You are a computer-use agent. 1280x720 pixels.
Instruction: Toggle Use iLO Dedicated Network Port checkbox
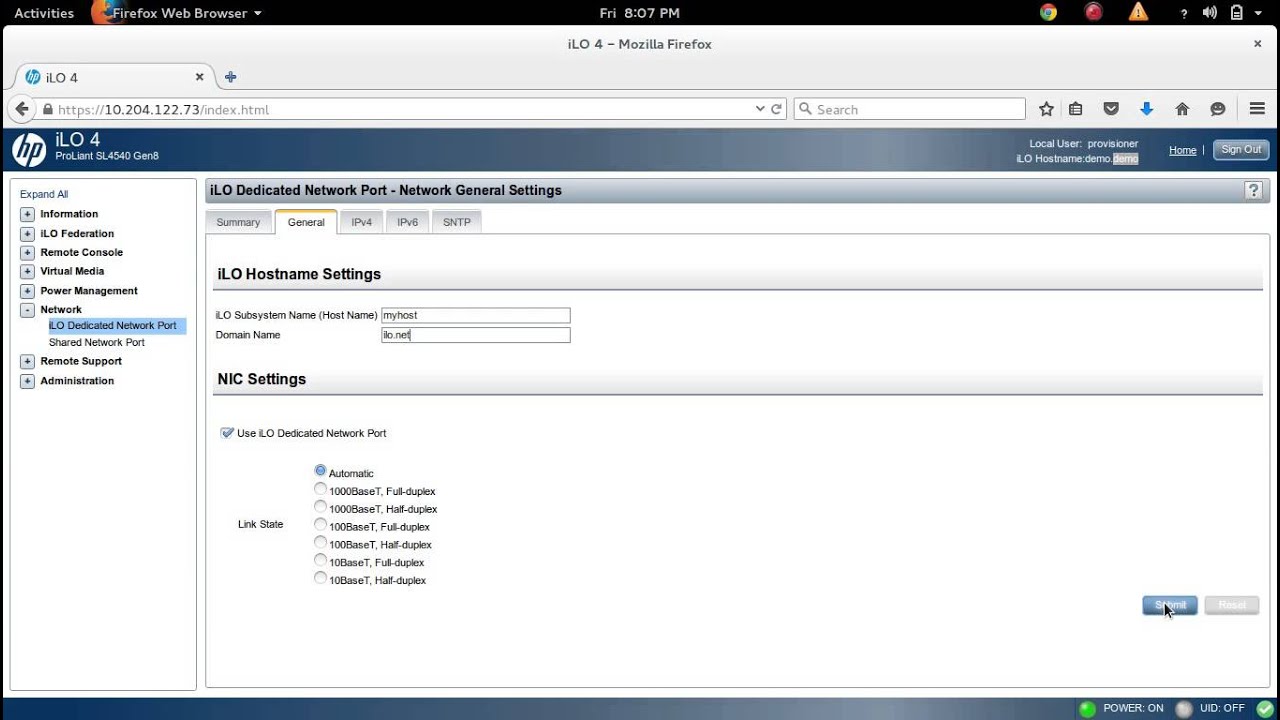click(x=227, y=433)
